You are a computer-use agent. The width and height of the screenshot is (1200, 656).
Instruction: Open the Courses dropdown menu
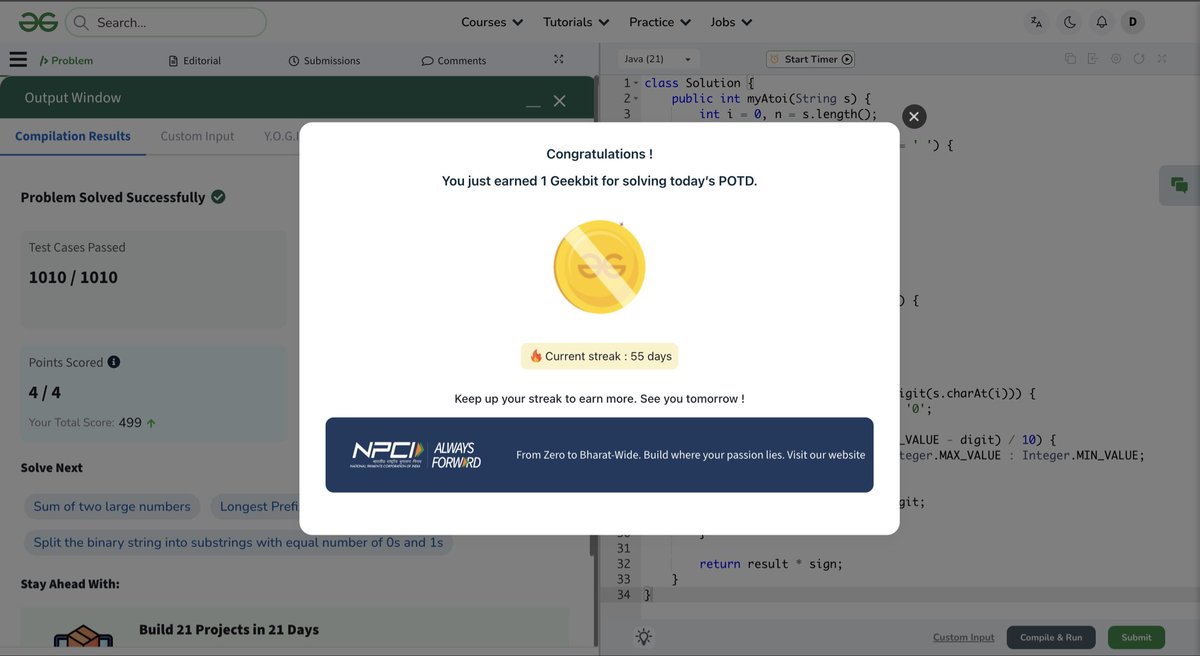(x=492, y=22)
